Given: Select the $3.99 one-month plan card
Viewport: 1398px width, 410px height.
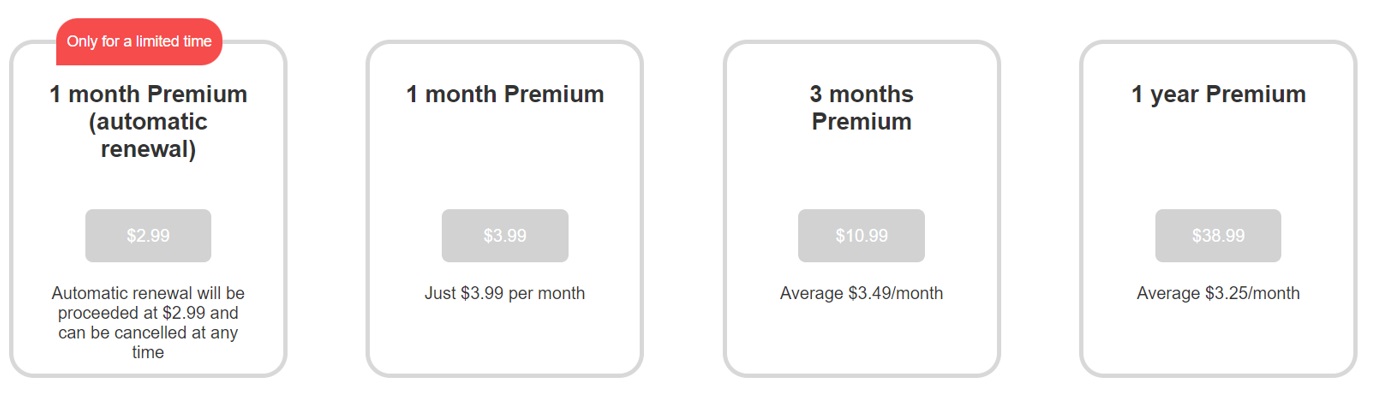Looking at the screenshot, I should tap(505, 209).
